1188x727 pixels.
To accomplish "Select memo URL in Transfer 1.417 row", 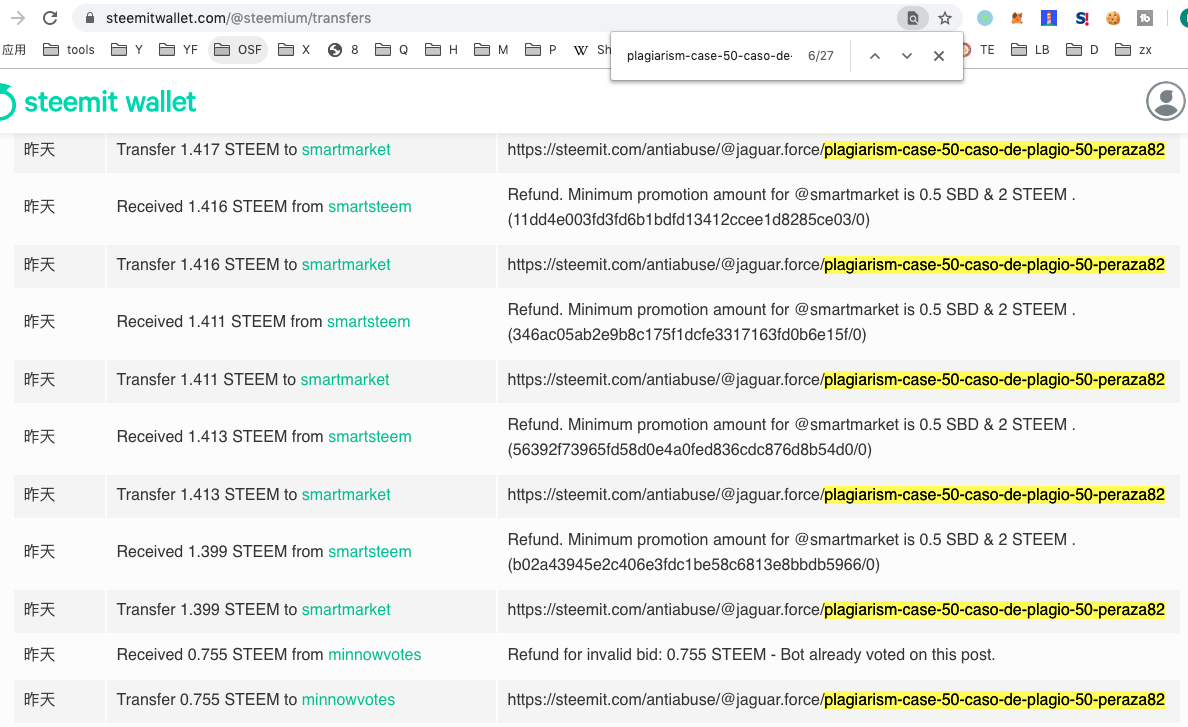I will (x=836, y=150).
